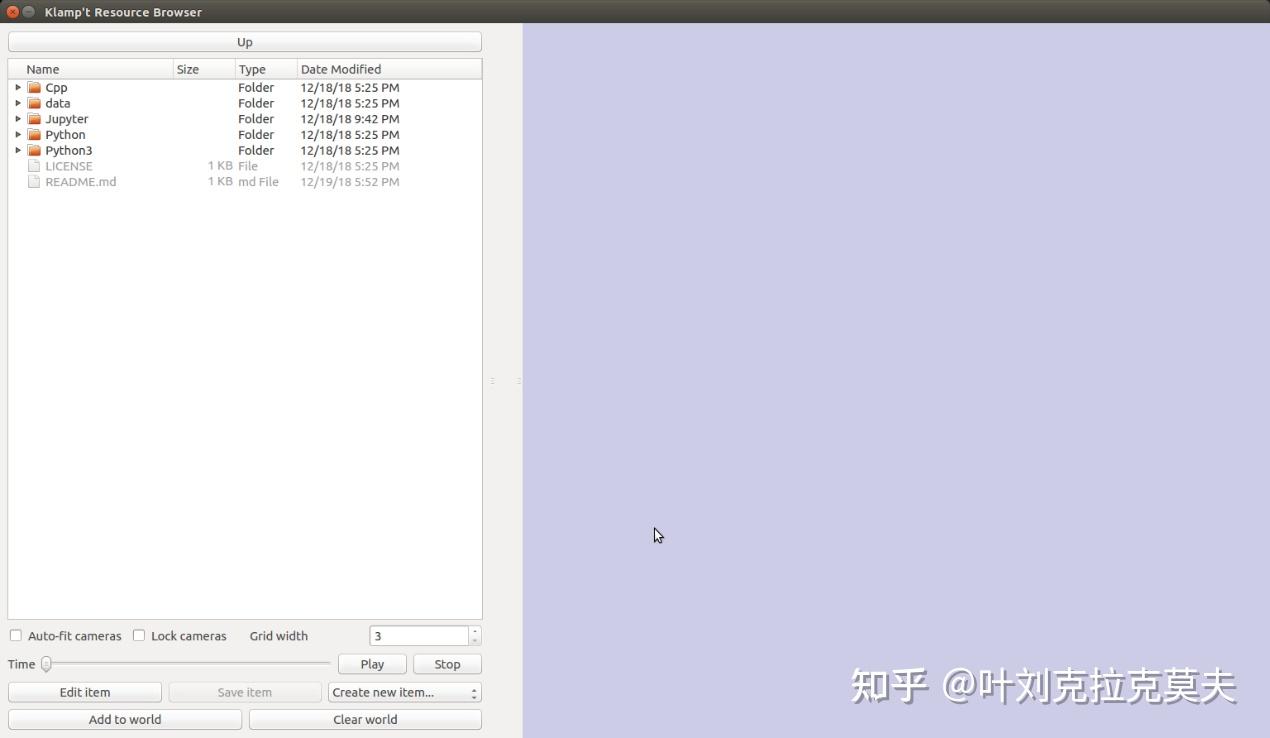Click the Cpp folder icon

[34, 87]
